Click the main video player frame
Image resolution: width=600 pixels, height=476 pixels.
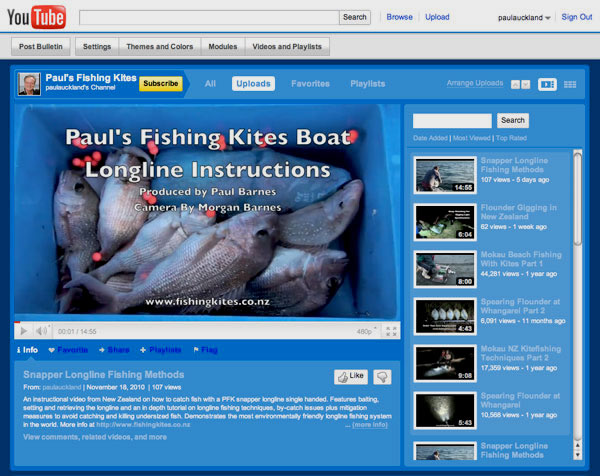[207, 213]
